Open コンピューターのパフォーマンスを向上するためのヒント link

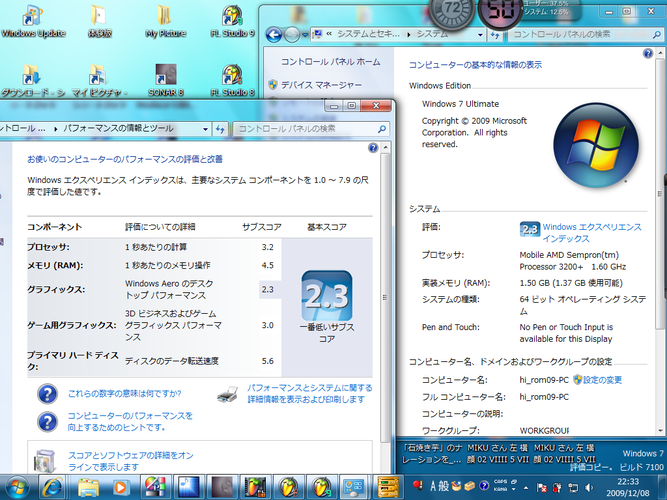[x=130, y=421]
